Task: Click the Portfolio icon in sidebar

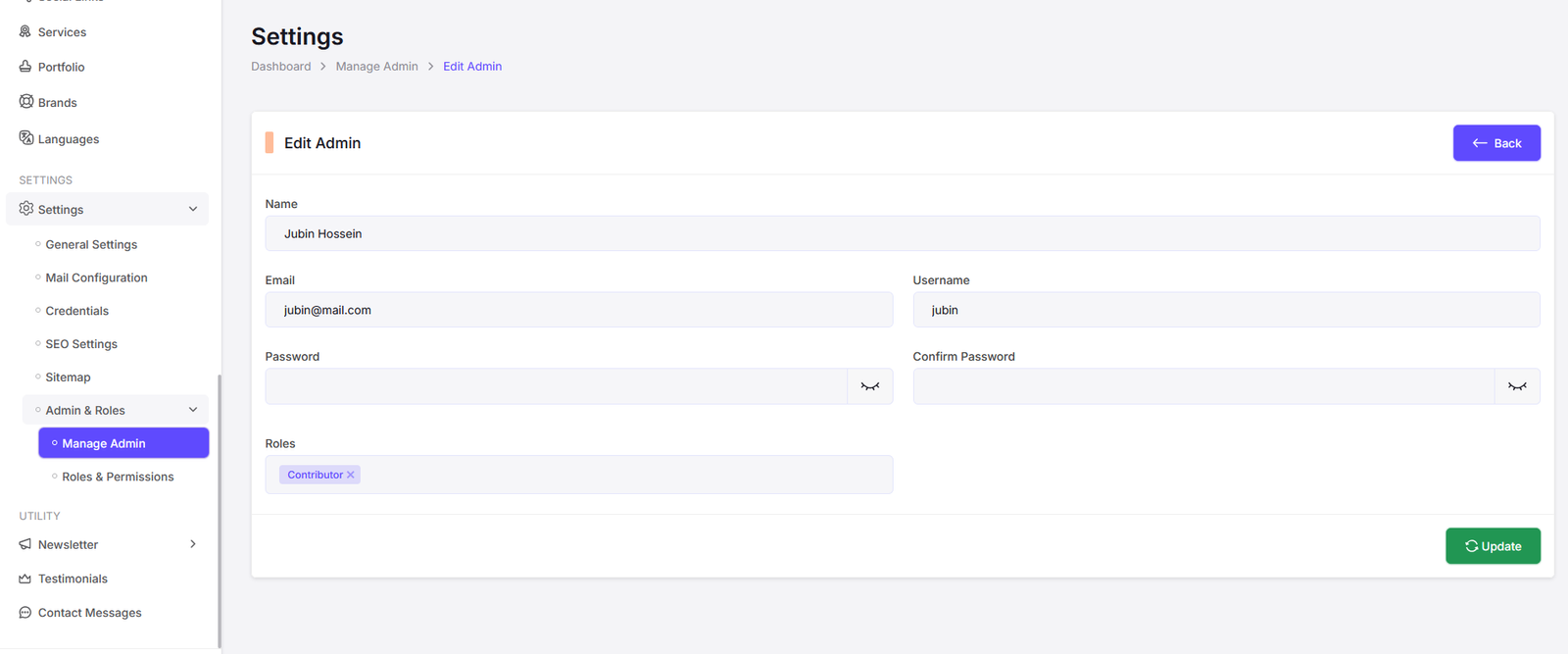Action: click(25, 67)
